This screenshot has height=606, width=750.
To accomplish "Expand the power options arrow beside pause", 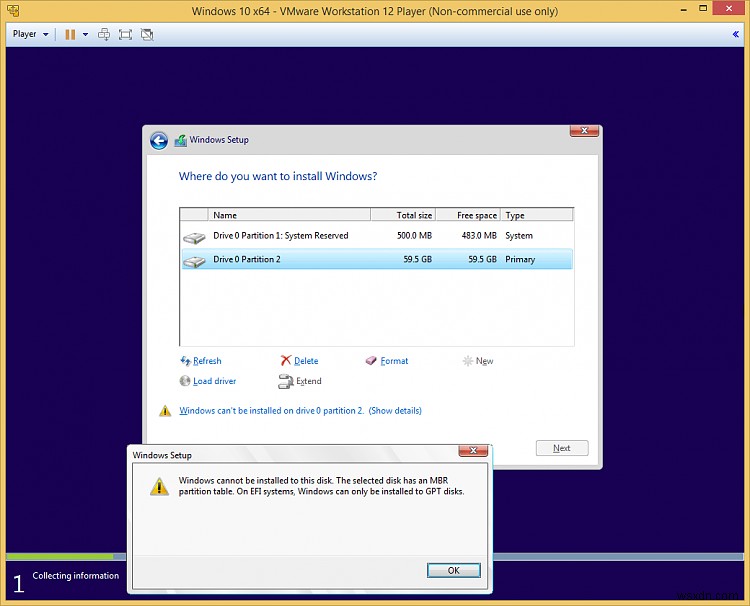I will pyautogui.click(x=86, y=34).
